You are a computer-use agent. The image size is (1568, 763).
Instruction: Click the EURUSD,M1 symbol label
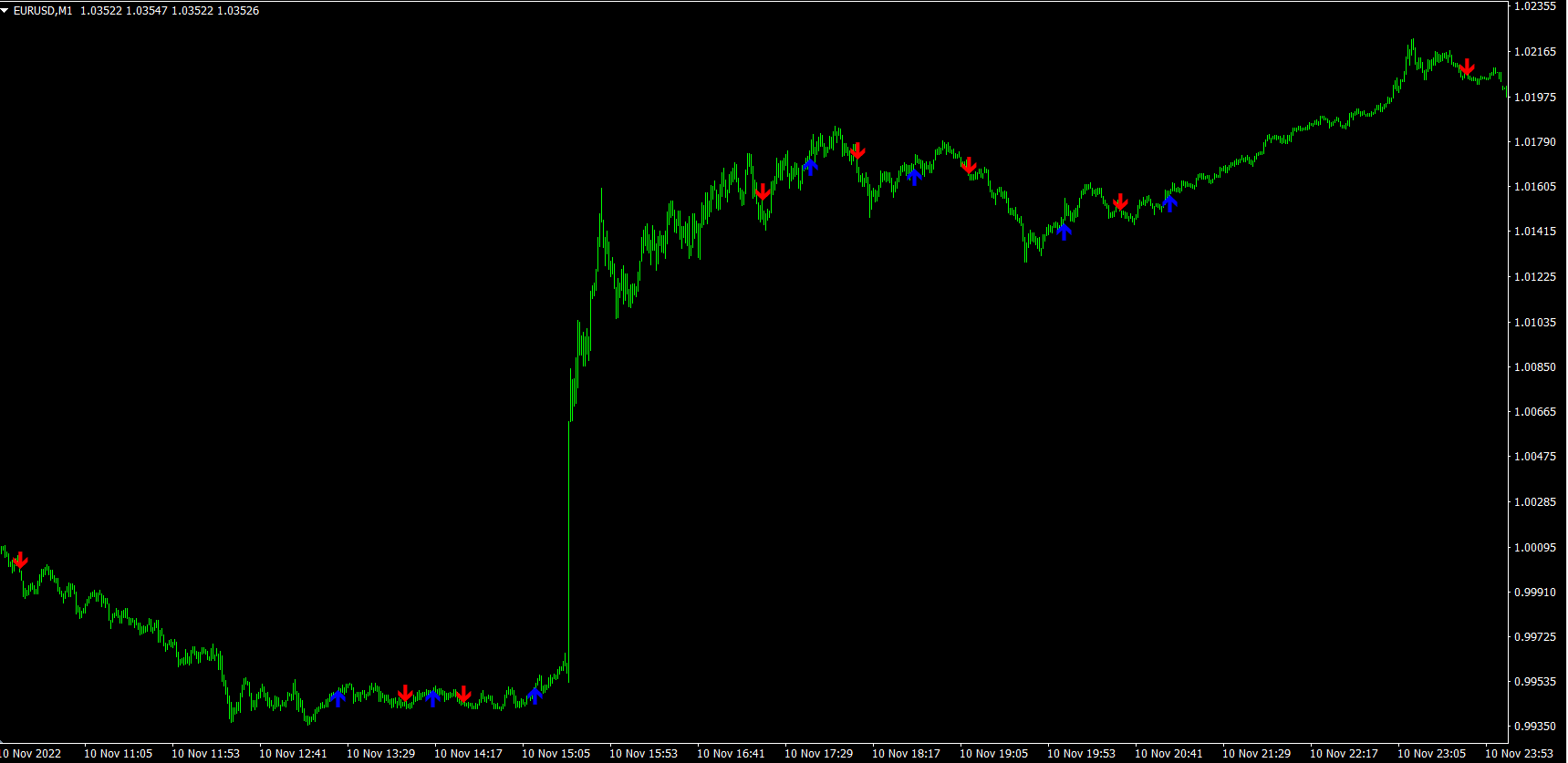click(43, 11)
